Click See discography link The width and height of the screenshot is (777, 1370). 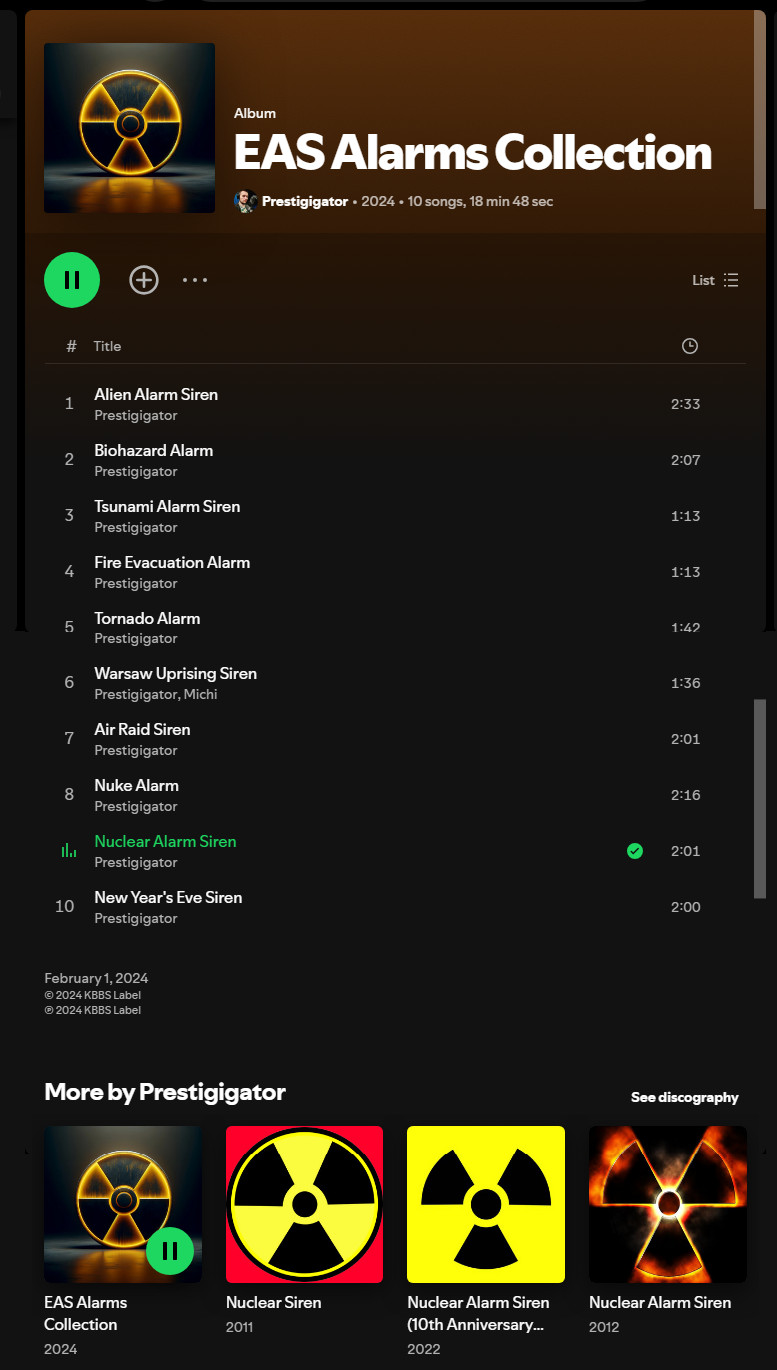[x=685, y=1097]
